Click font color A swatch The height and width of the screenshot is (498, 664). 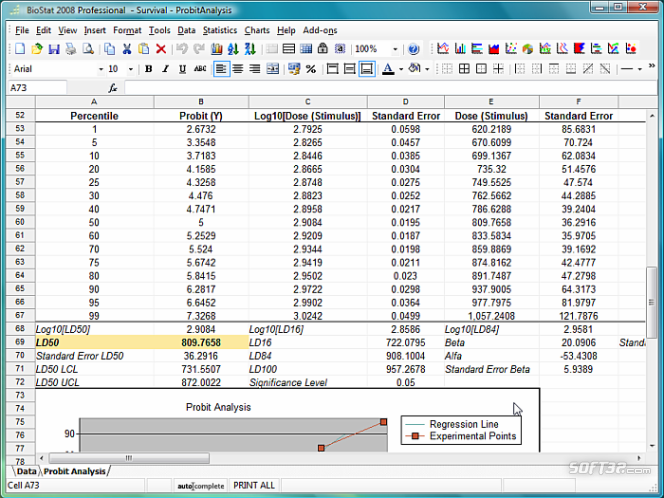click(x=388, y=69)
